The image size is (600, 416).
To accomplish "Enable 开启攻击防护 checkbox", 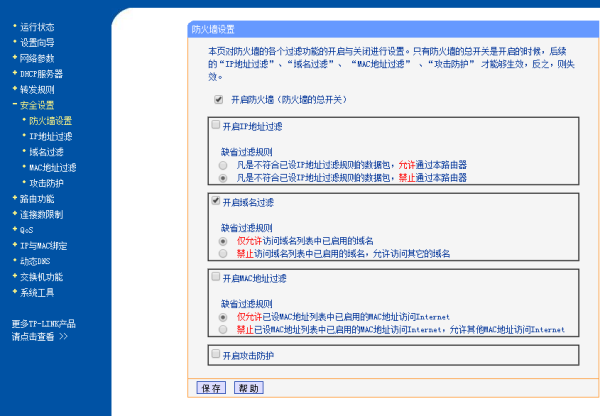I will [216, 354].
